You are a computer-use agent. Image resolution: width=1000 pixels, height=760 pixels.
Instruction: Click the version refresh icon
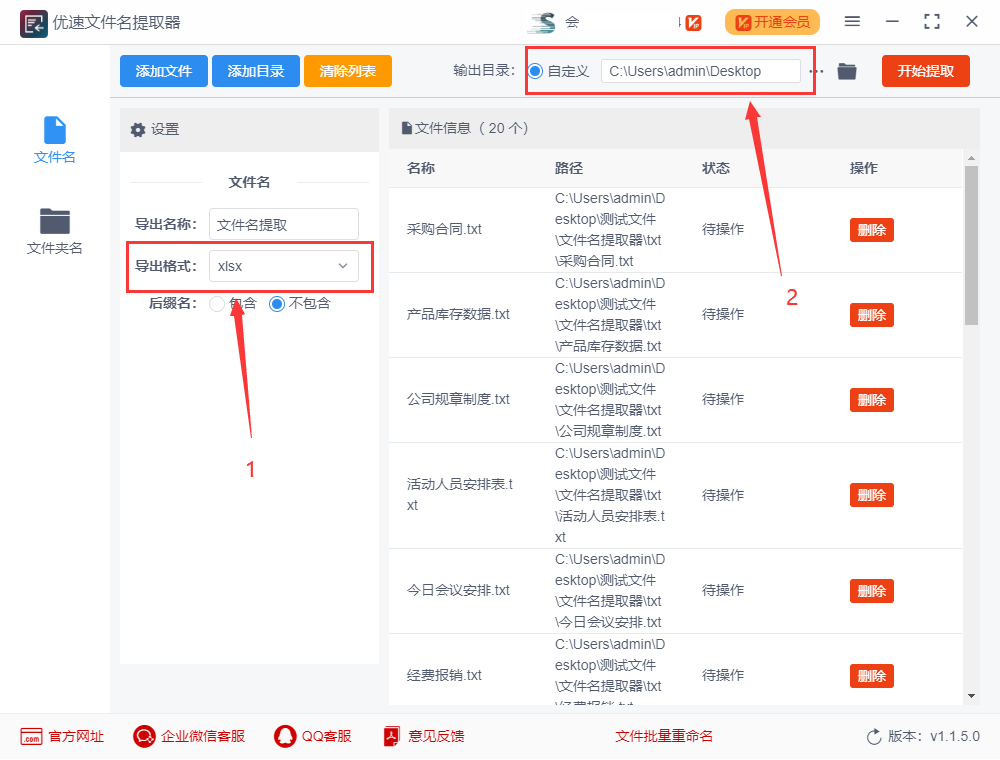(874, 737)
